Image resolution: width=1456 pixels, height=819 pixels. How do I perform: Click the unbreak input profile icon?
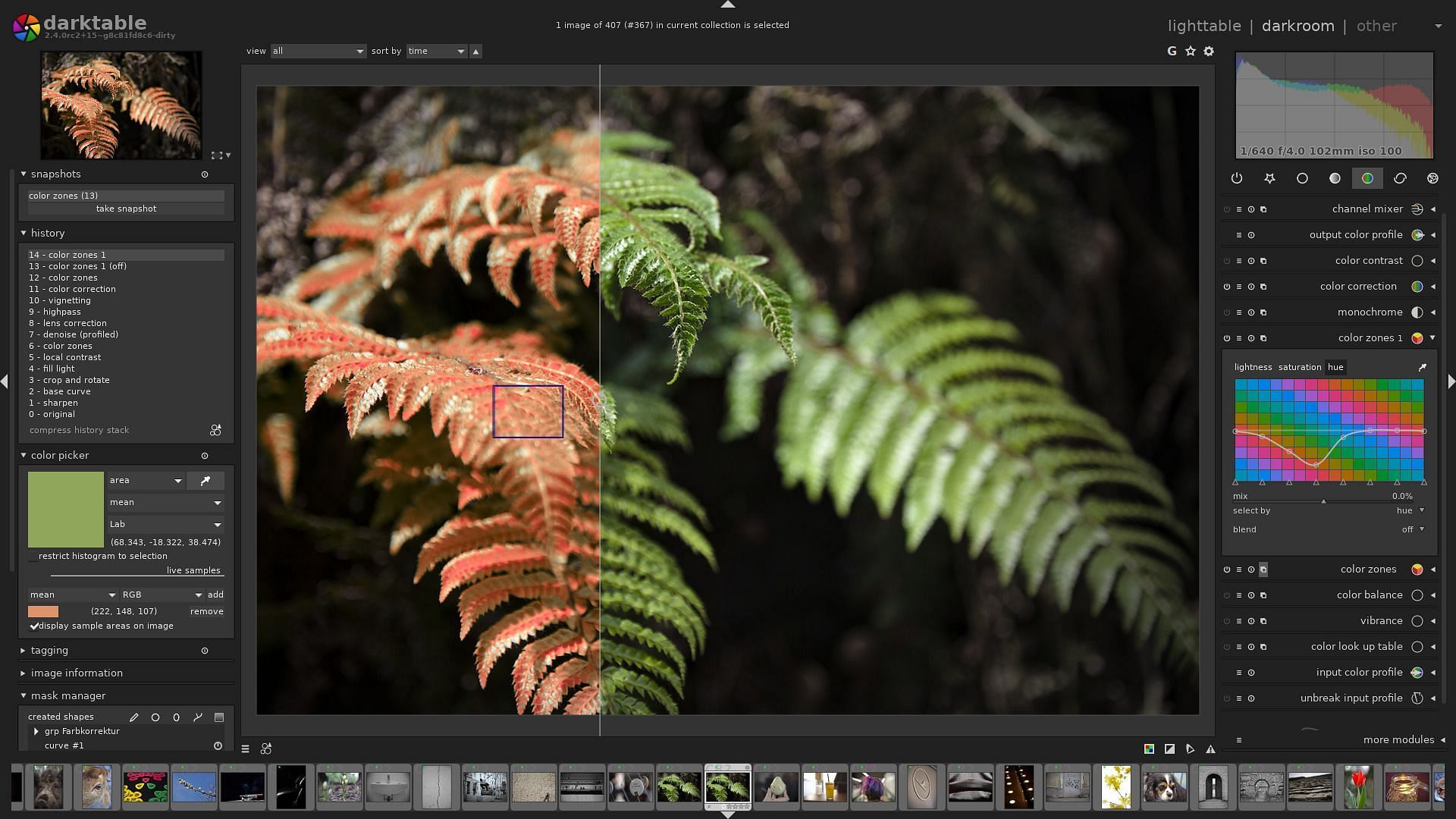1418,698
